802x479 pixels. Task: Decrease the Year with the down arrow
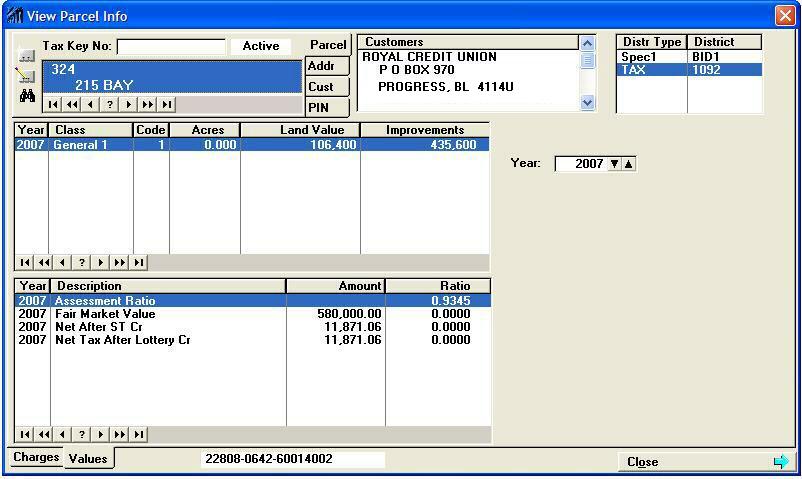(614, 164)
